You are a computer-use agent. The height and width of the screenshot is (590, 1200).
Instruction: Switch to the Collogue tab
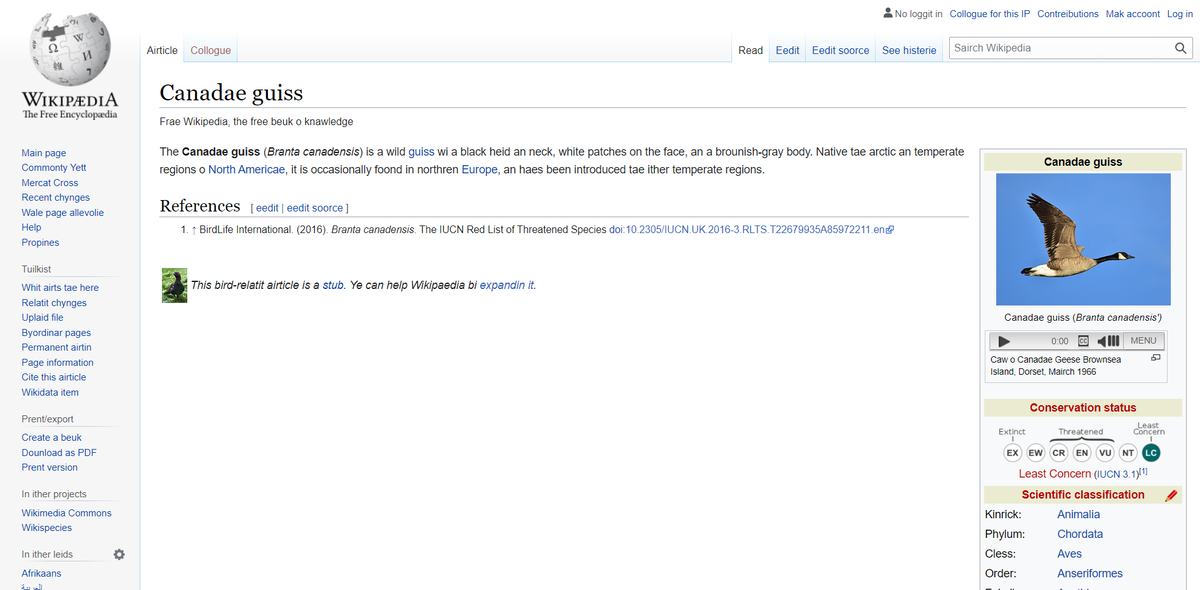211,50
